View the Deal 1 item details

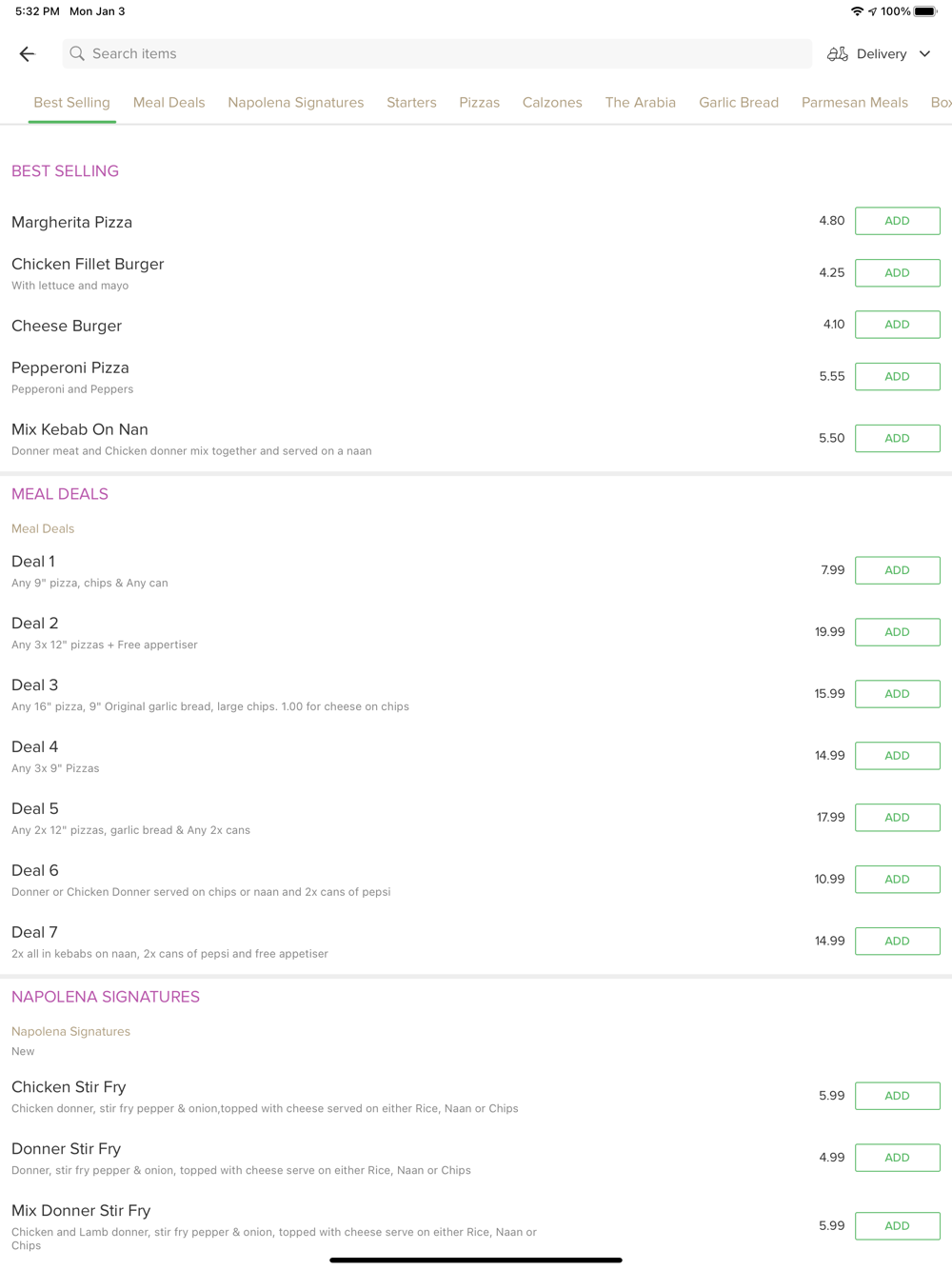coord(33,562)
